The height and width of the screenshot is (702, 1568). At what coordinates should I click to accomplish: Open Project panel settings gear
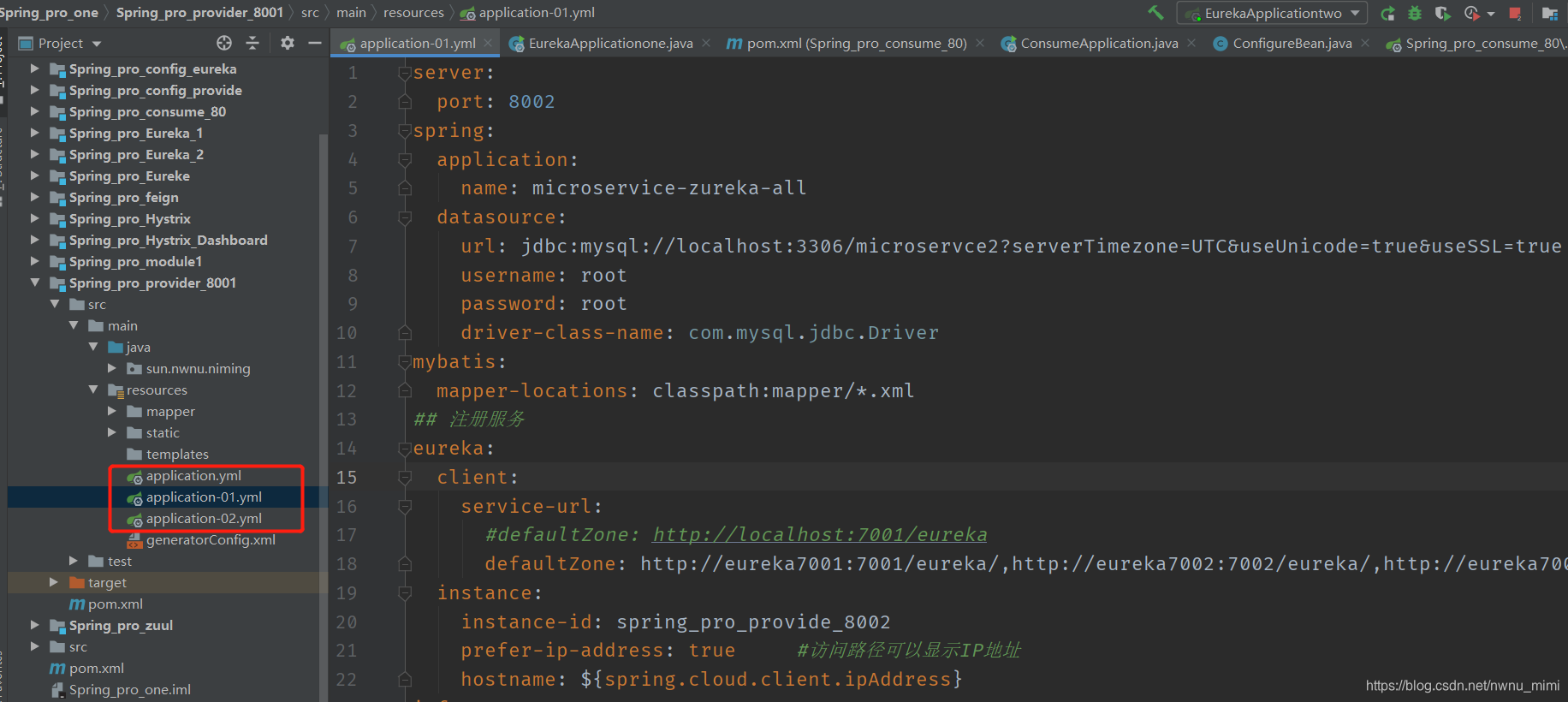[288, 43]
